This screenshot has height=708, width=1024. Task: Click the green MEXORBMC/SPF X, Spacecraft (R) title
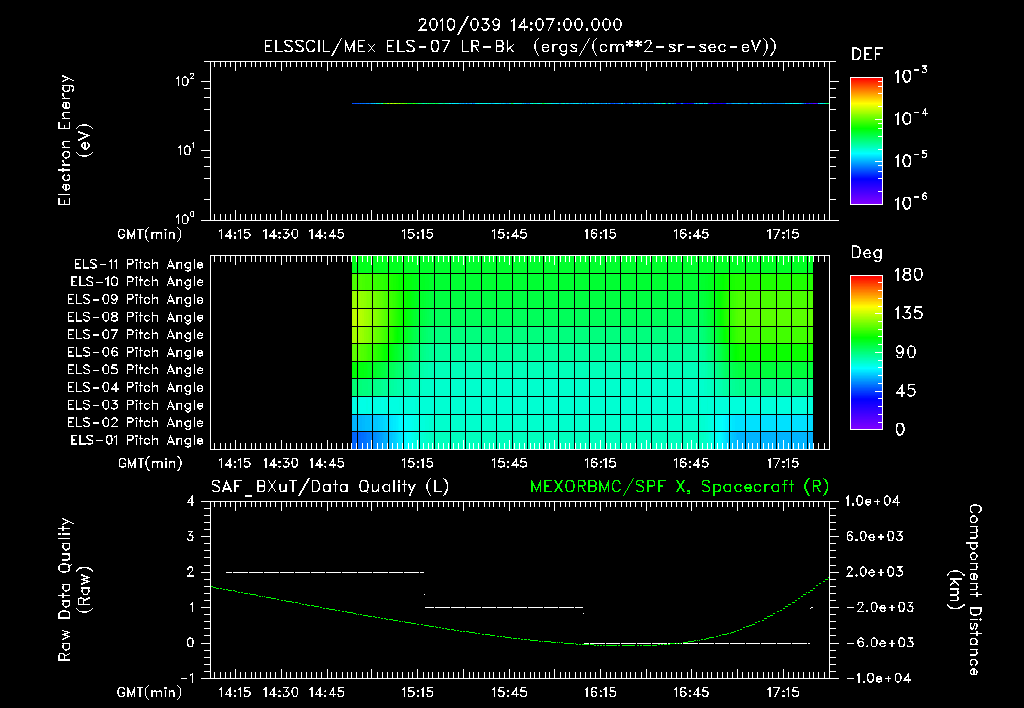(679, 487)
